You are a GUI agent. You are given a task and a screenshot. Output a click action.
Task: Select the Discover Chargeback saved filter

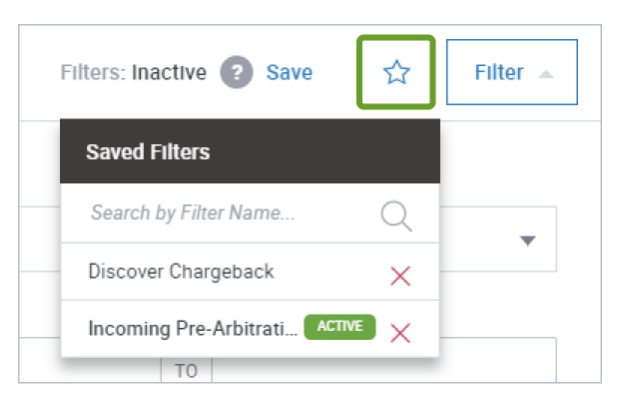(181, 272)
